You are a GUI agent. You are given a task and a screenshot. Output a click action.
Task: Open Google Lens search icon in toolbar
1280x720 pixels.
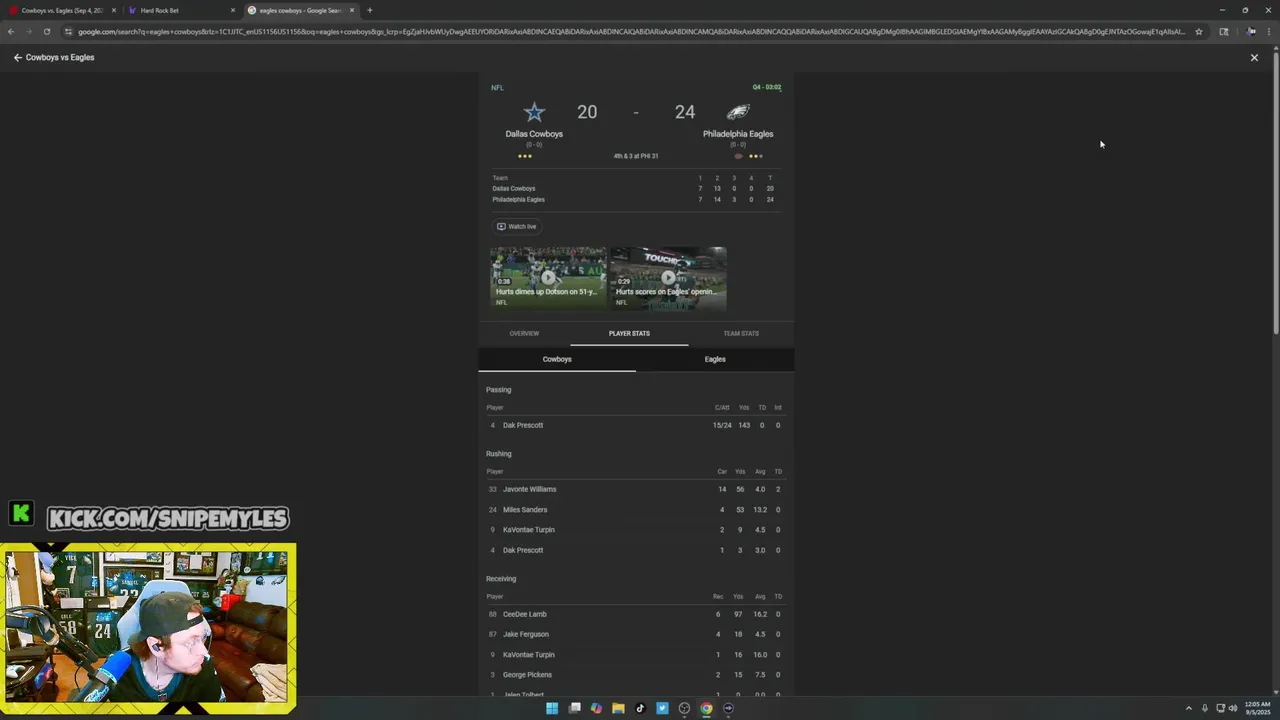[1224, 31]
